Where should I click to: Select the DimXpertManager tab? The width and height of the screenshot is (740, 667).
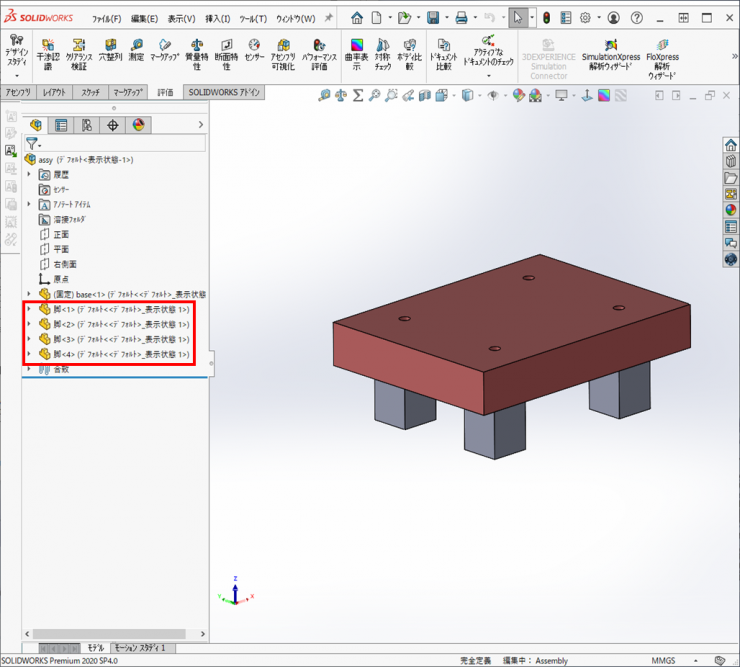(x=112, y=125)
